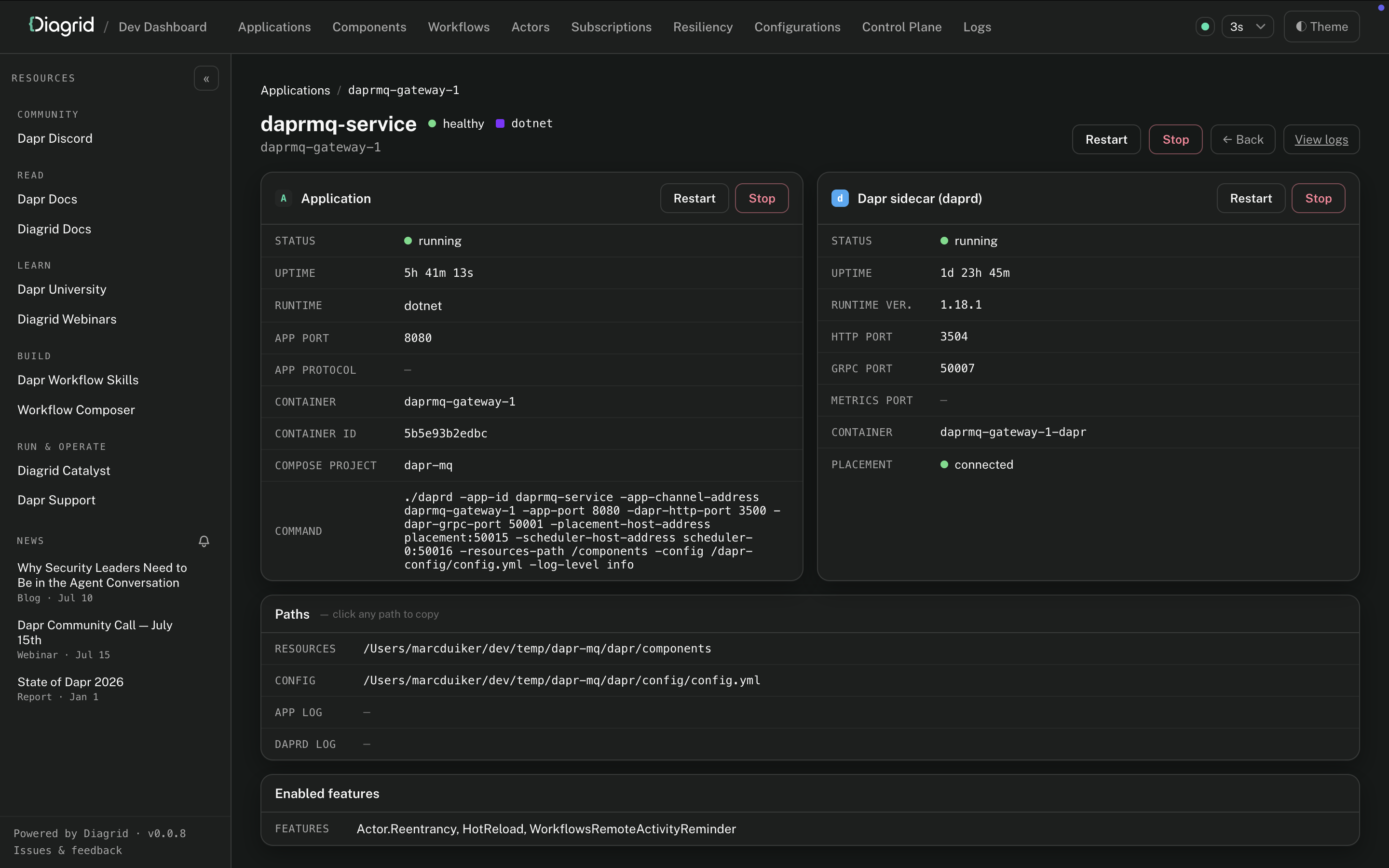Open State of Dapr 2026 report
This screenshot has width=1389, height=868.
(x=70, y=688)
